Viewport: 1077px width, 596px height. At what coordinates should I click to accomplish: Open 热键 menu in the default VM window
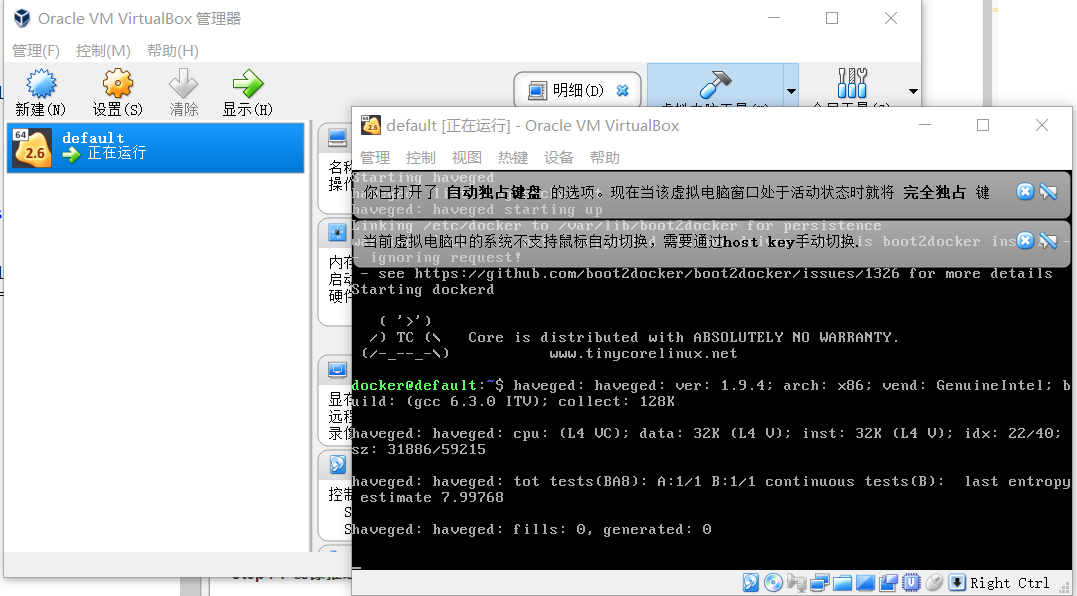[512, 157]
